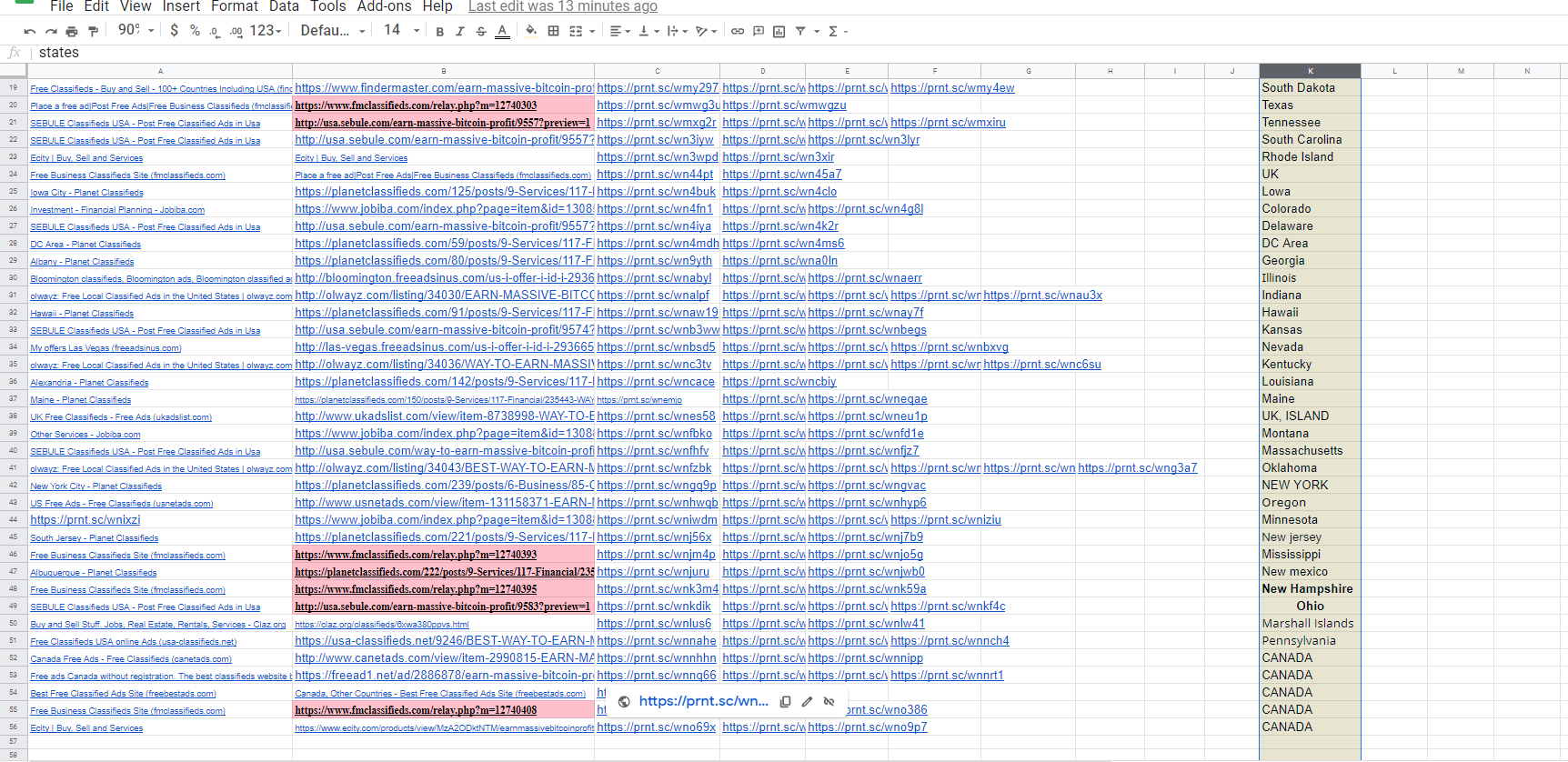
Task: Toggle italic formatting
Action: click(460, 31)
